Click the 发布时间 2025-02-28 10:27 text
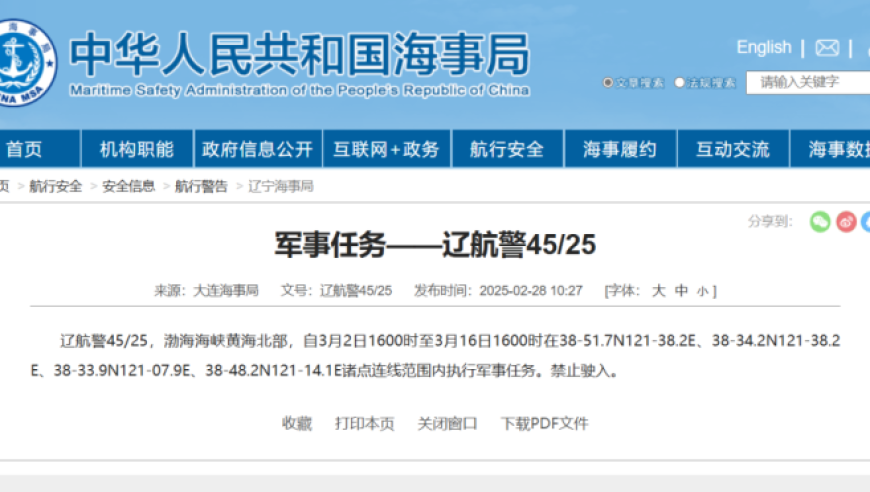This screenshot has height=492, width=870. coord(498,291)
